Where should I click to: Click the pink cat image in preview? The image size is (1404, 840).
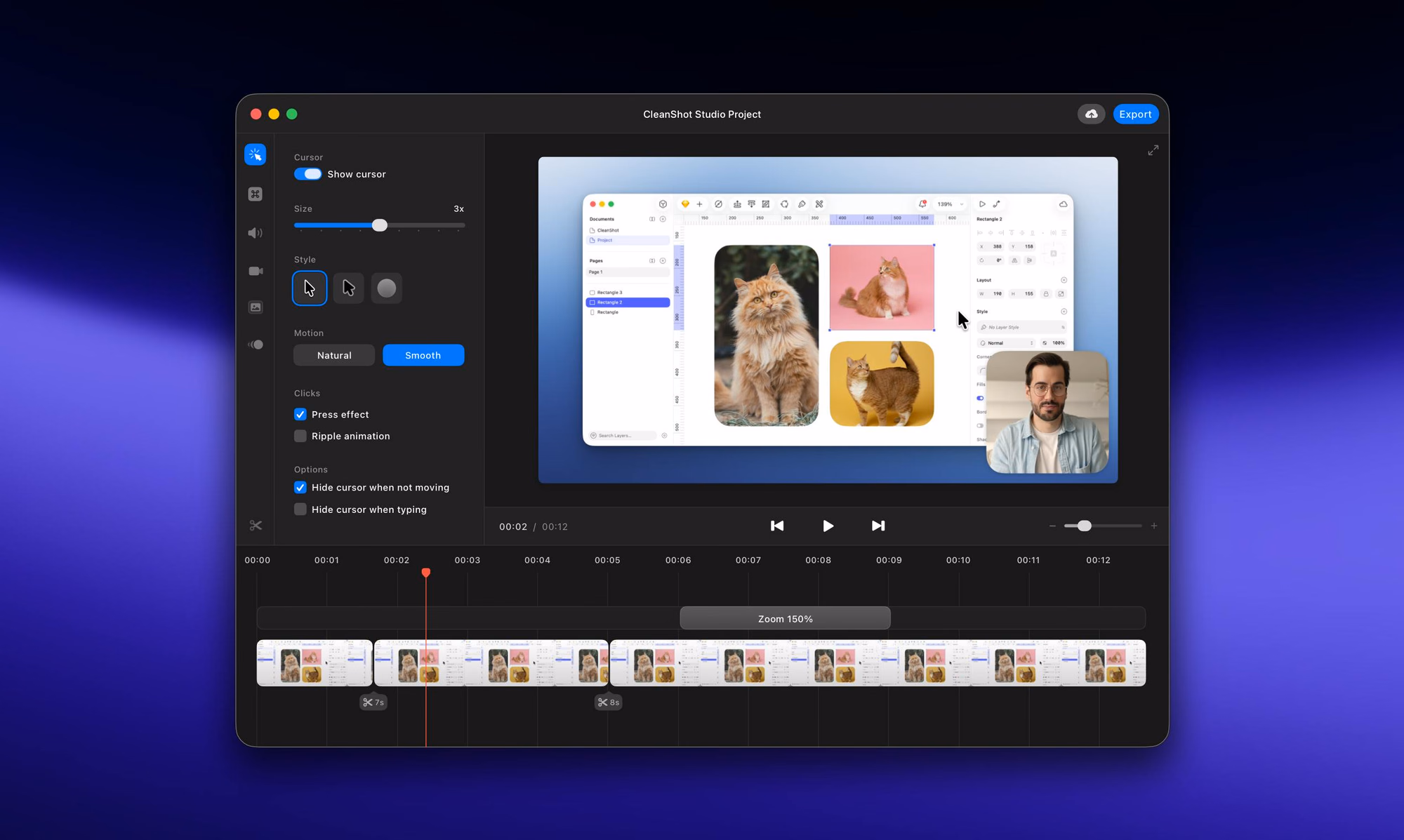tap(882, 287)
